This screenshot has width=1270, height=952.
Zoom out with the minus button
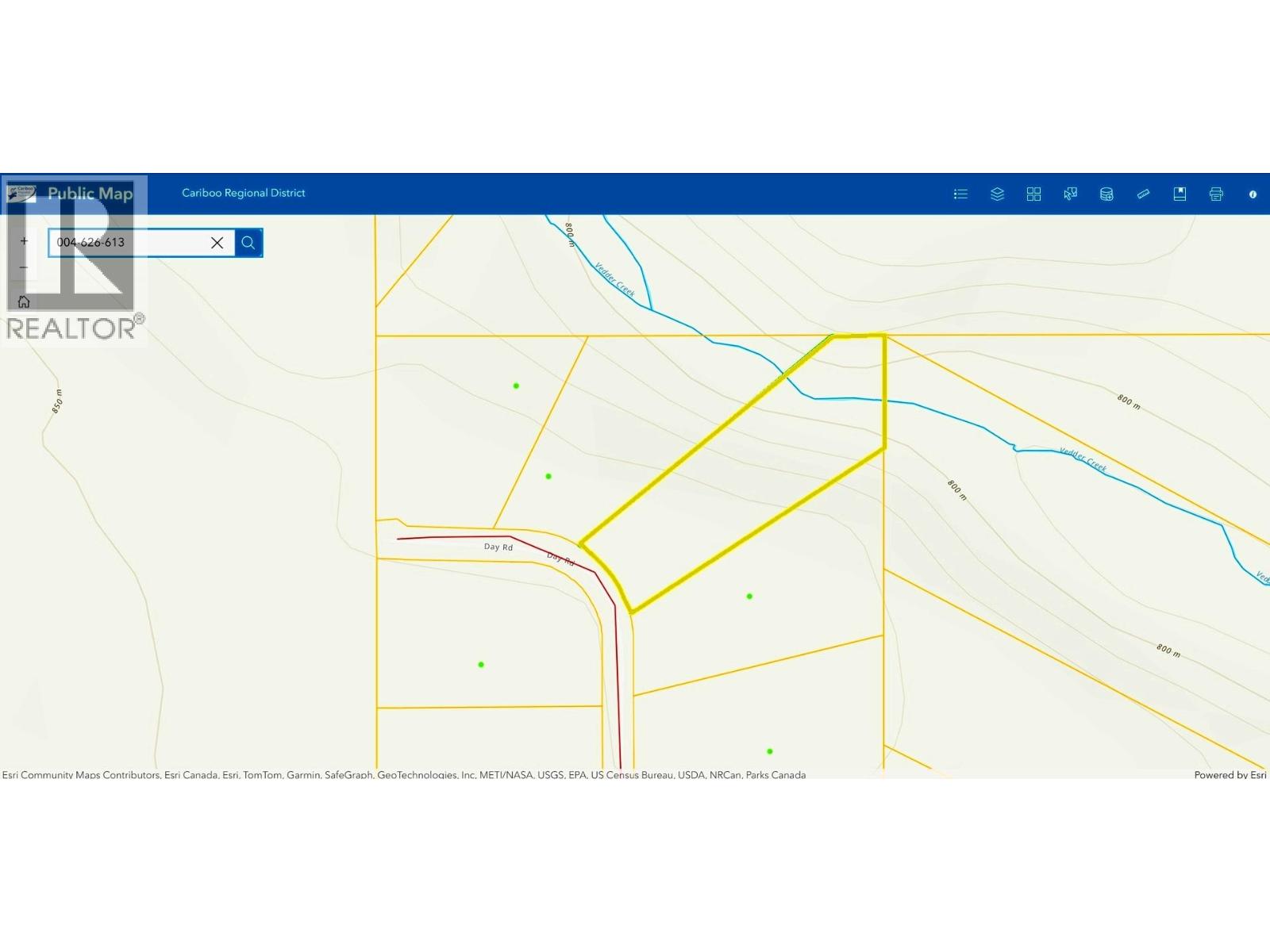coord(24,267)
